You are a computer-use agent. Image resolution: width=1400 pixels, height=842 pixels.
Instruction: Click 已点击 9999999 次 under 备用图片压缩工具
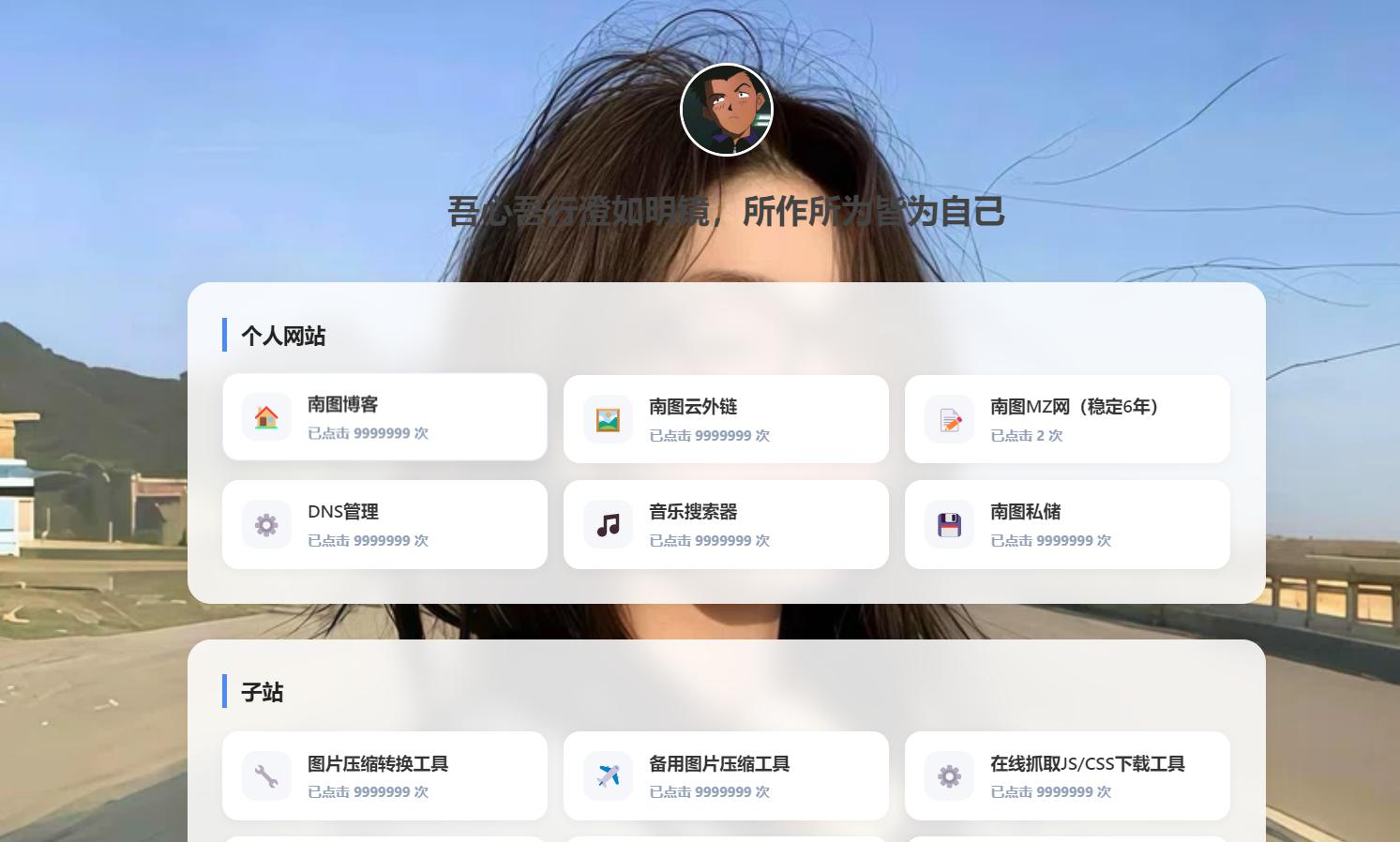[709, 791]
